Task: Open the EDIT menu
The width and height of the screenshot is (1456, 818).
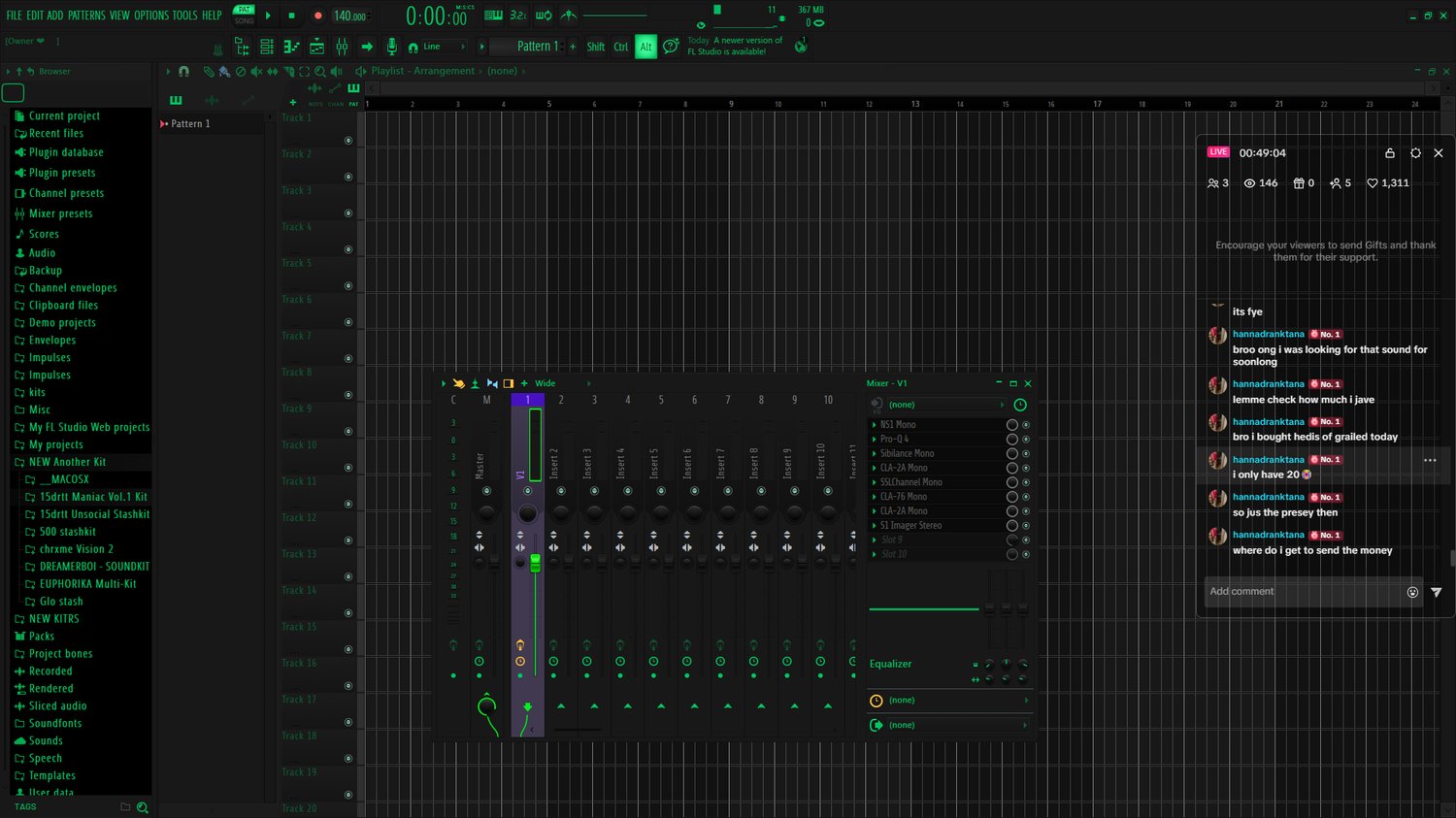Action: click(35, 16)
